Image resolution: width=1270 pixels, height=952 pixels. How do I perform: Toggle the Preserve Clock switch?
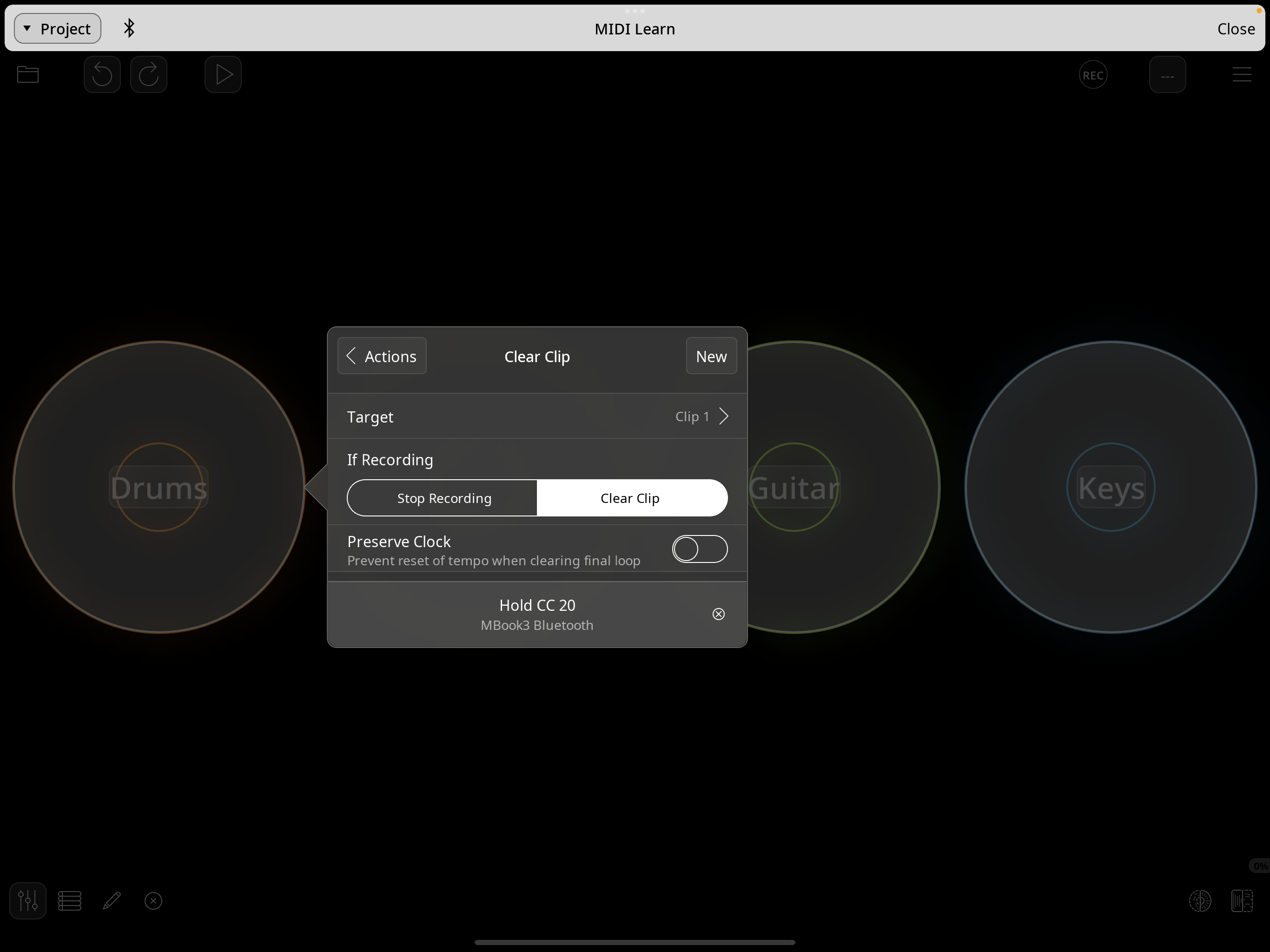pos(699,549)
